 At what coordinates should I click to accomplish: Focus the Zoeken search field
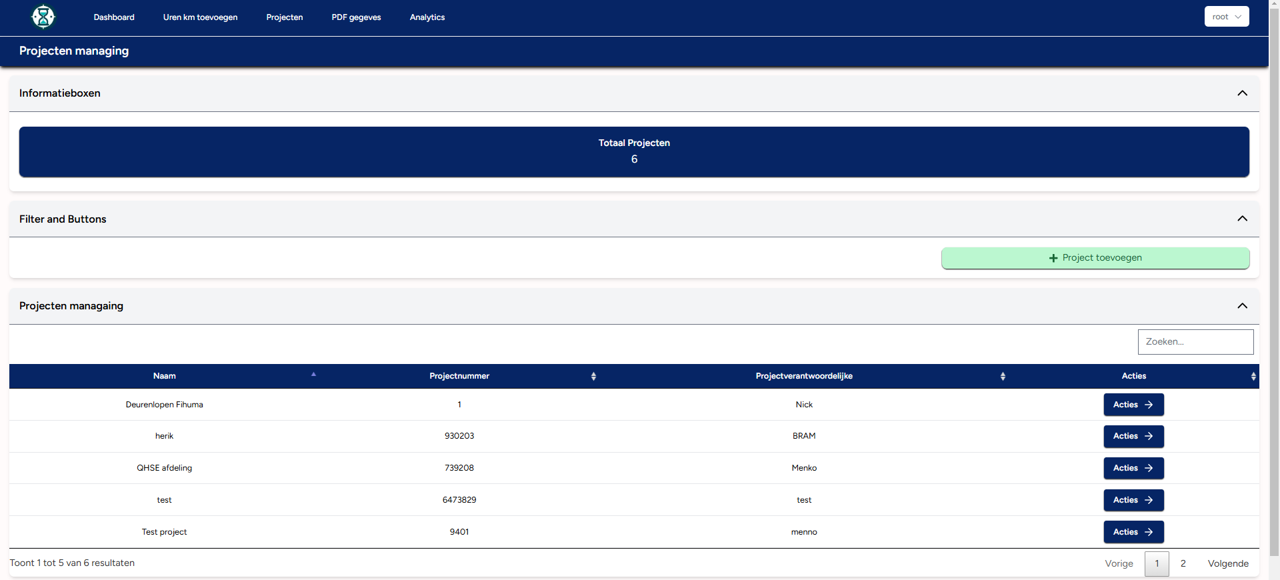point(1195,342)
